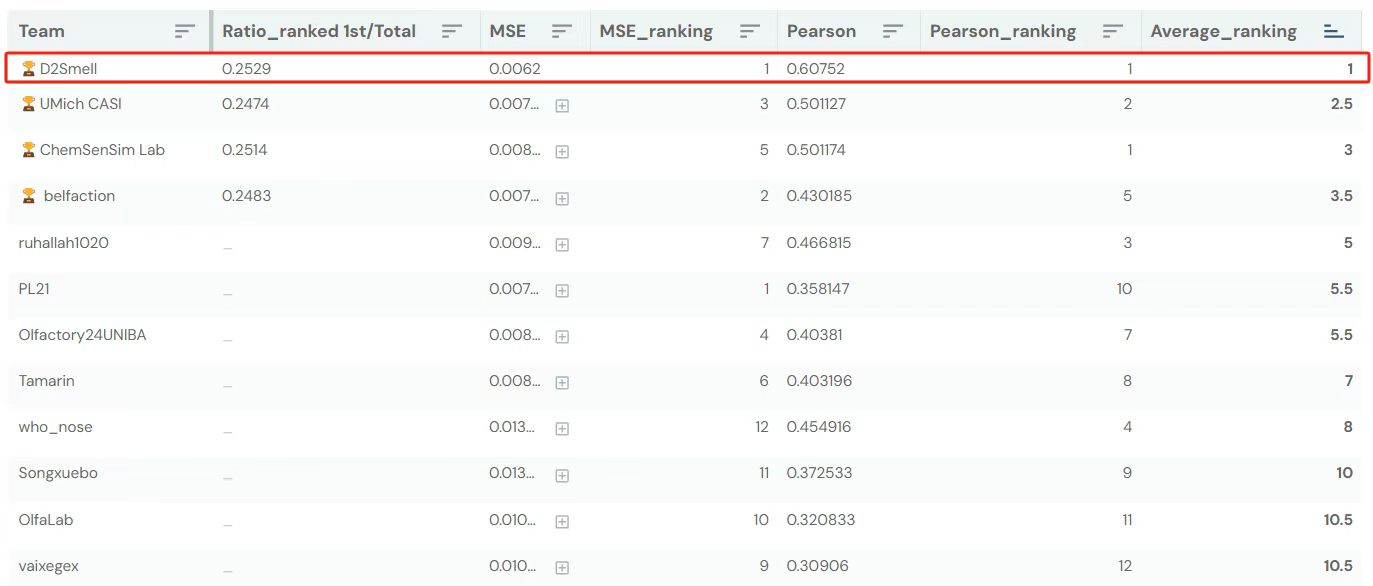Image resolution: width=1373 pixels, height=586 pixels.
Task: Sort by the MSE column icon
Action: 562,31
